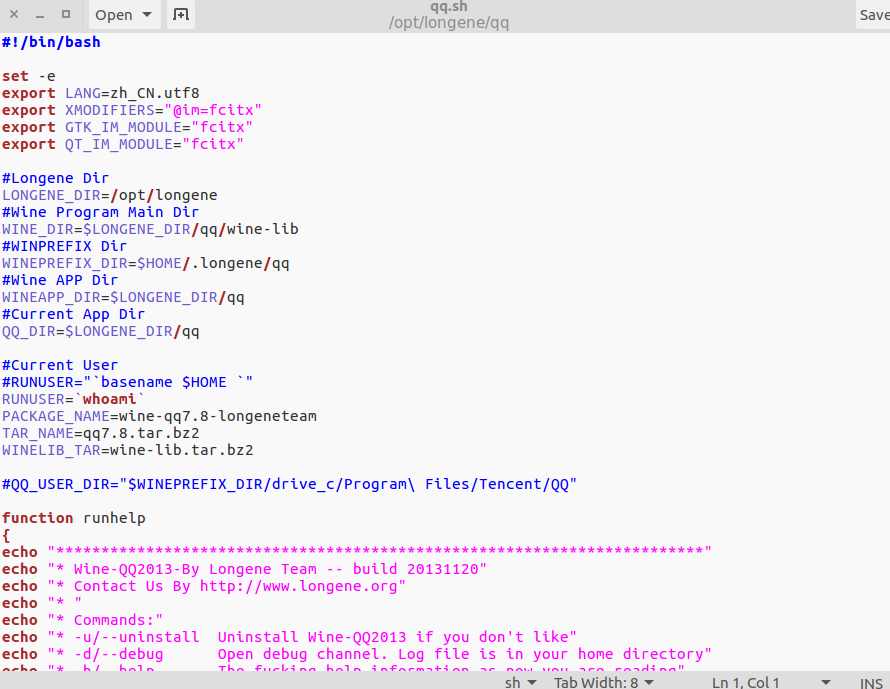Screen dimensions: 890x689
Task: Click the XMODIFIERS="@im=fcitx" line
Action: [x=132, y=110]
